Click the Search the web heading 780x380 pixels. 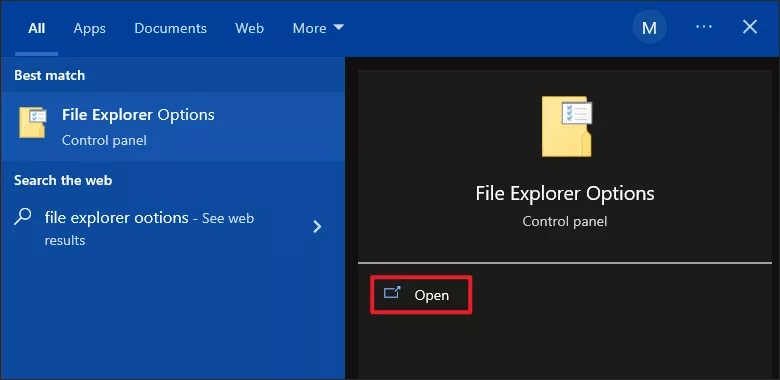[63, 180]
